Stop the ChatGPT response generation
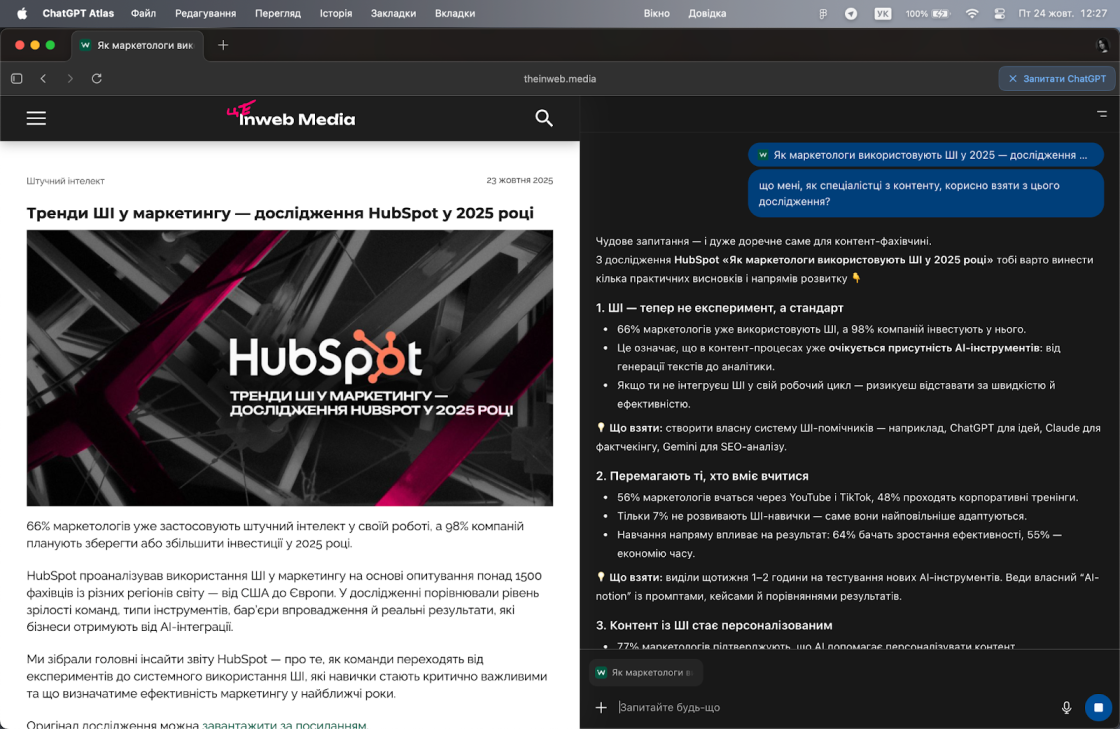The height and width of the screenshot is (729, 1120). click(x=1098, y=707)
